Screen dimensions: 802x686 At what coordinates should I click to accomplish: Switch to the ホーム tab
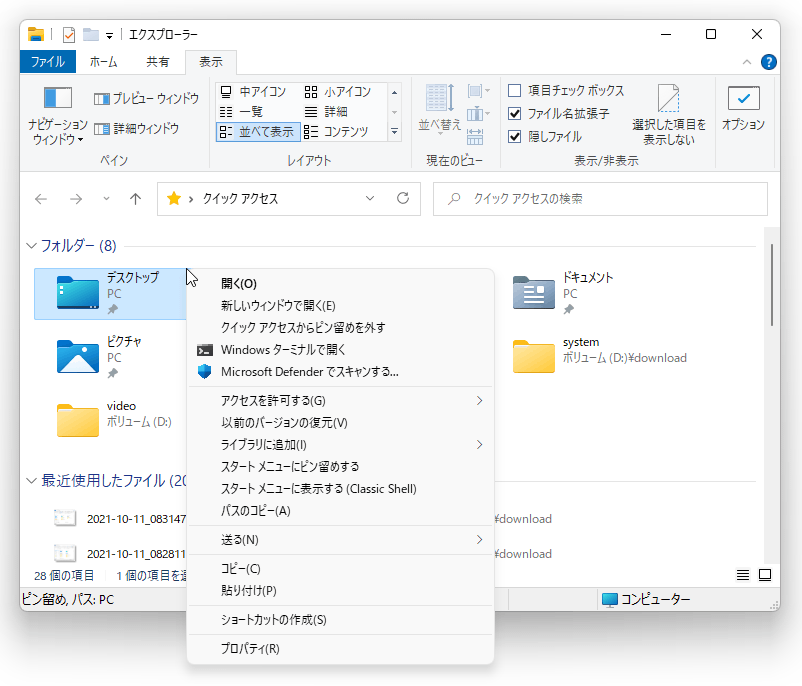103,62
